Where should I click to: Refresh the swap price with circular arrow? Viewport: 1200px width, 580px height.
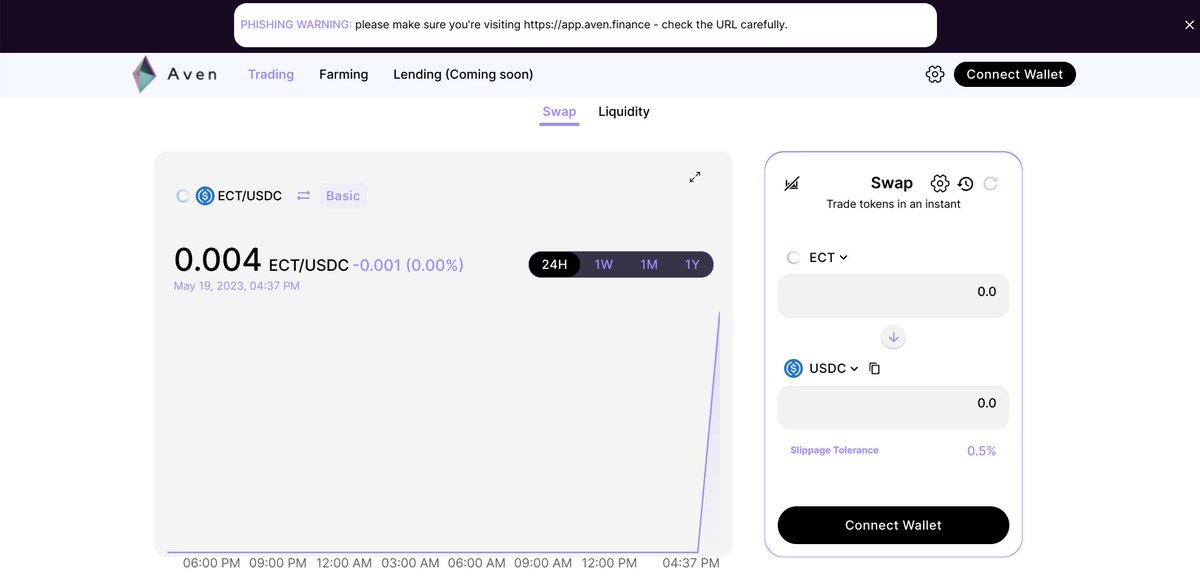pos(991,184)
